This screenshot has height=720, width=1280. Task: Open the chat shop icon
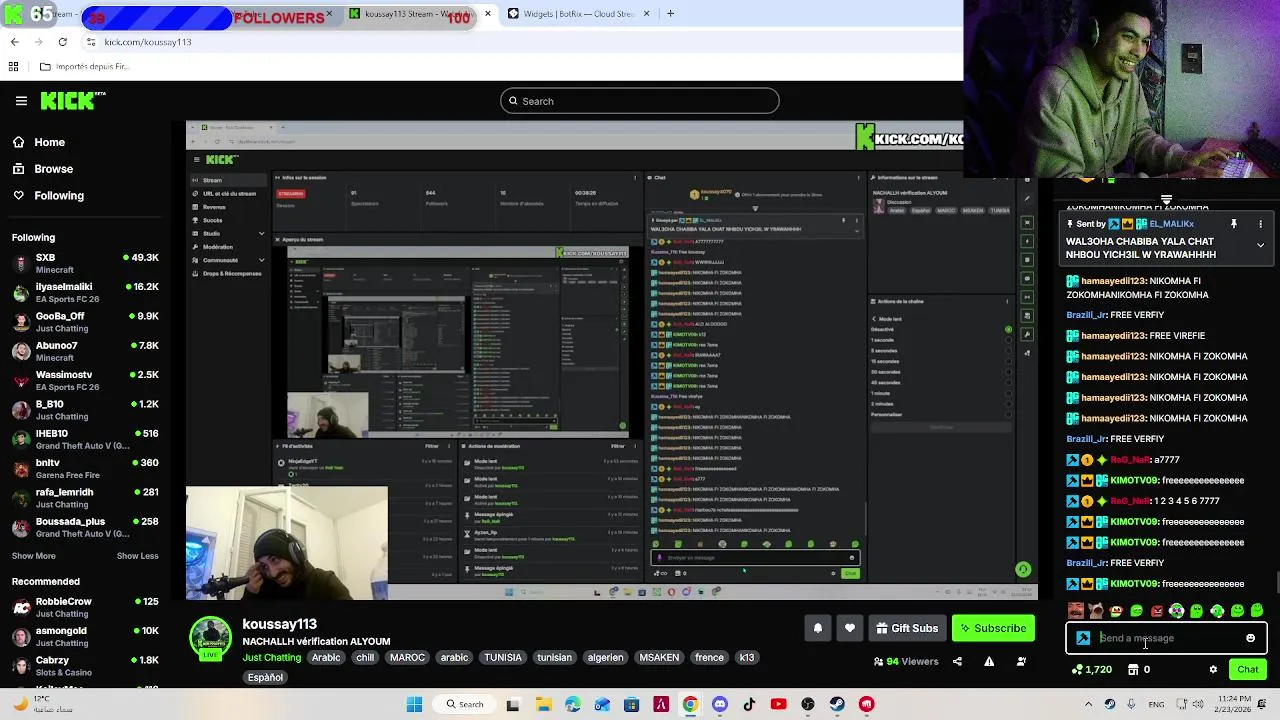point(1133,670)
